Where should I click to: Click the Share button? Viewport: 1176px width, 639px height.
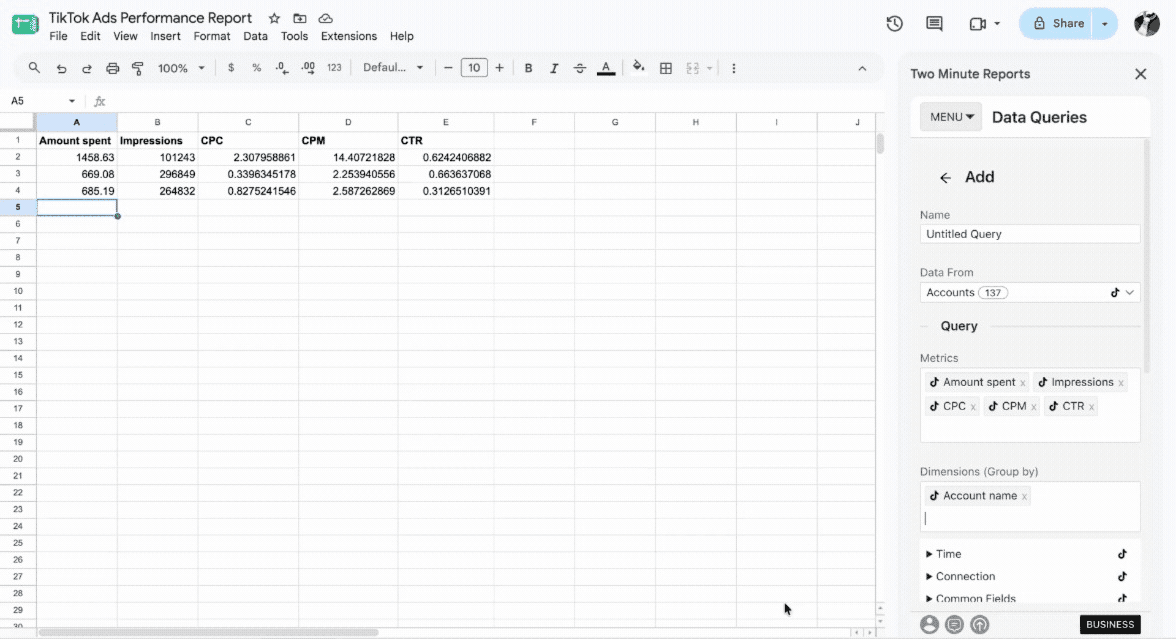click(1058, 23)
